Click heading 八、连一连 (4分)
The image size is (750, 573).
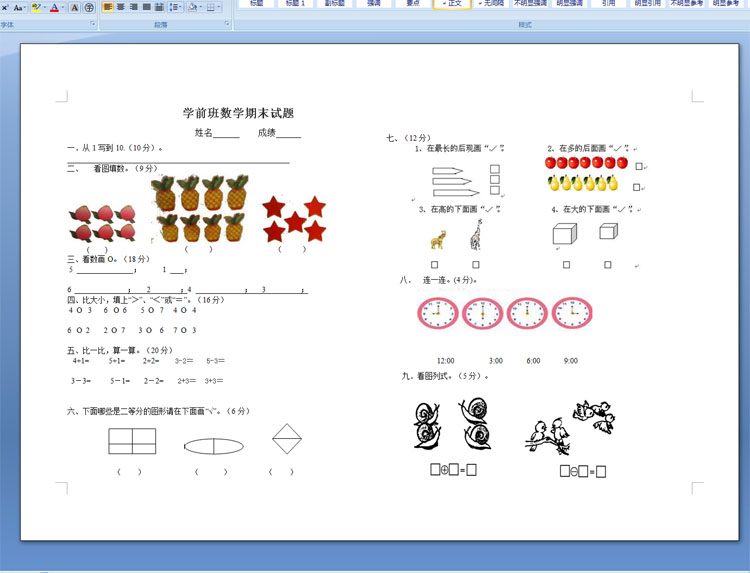coord(439,280)
